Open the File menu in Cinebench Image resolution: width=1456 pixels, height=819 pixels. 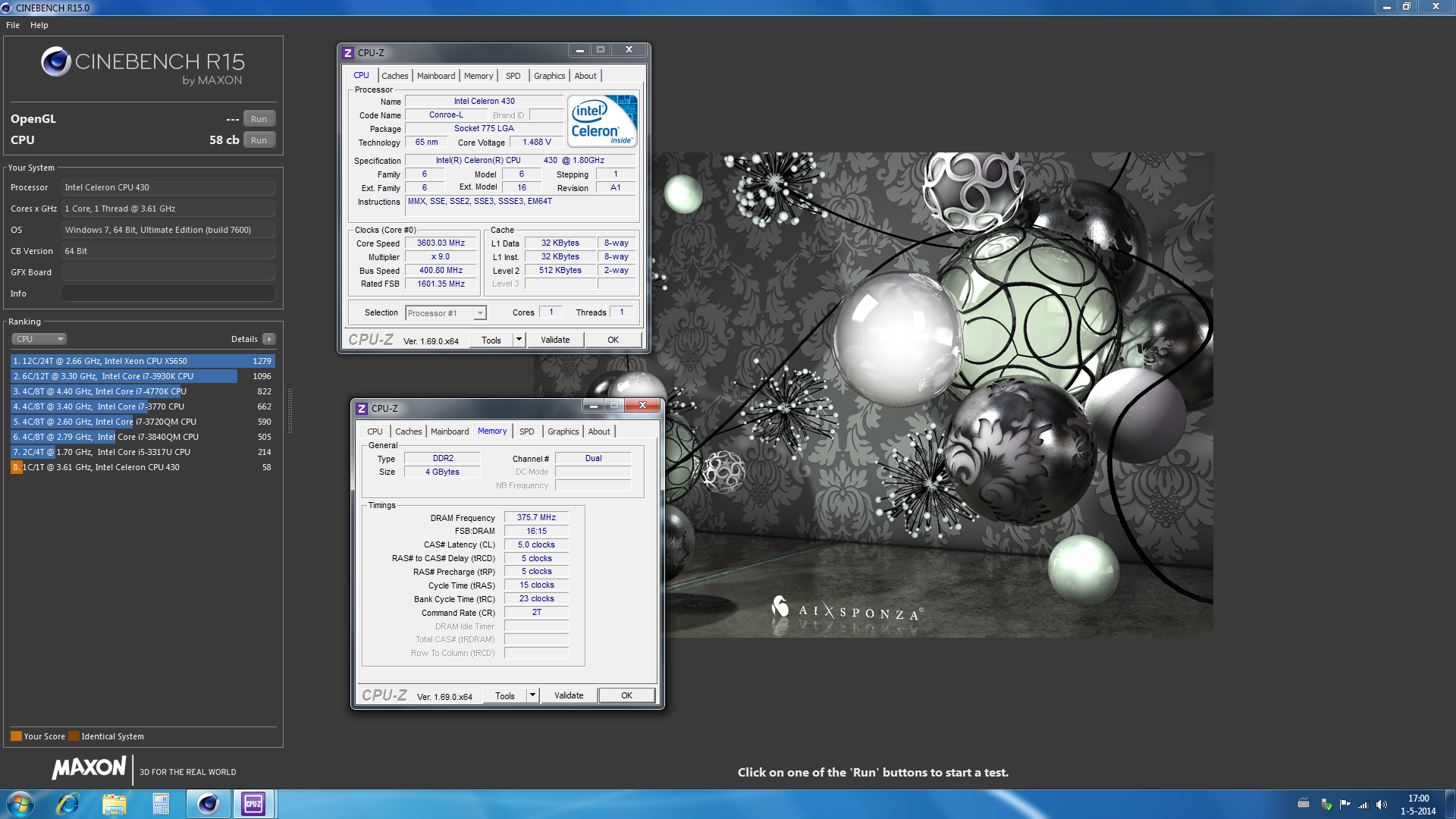point(13,25)
